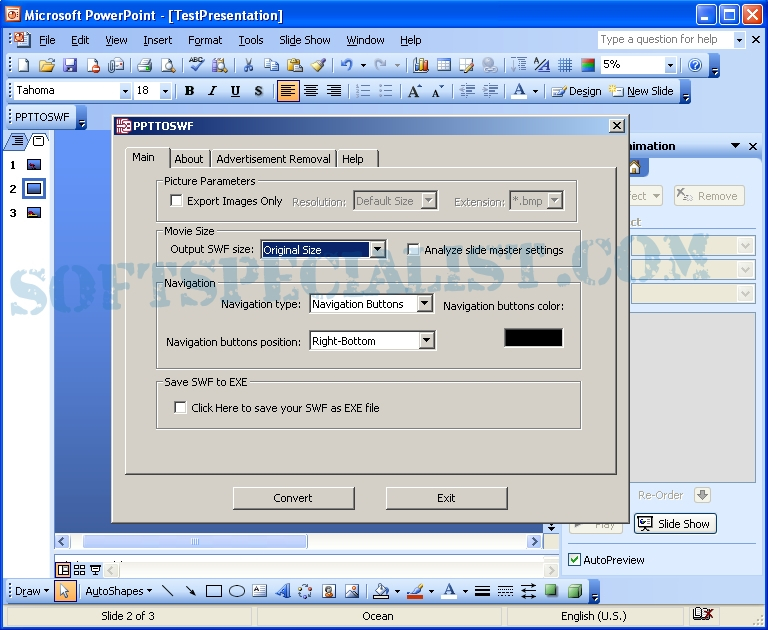The width and height of the screenshot is (768, 630).
Task: Open the Format menu
Action: [205, 40]
